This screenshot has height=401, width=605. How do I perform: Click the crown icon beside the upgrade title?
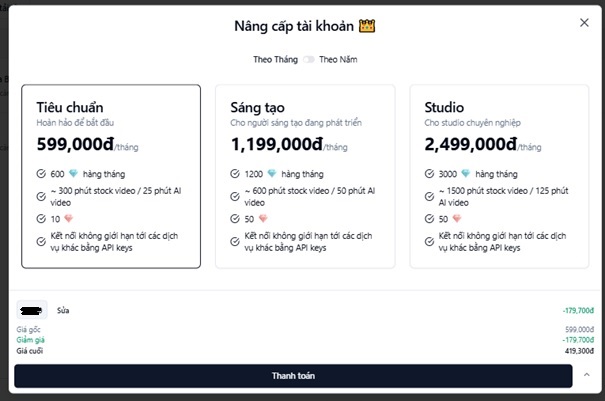pos(365,24)
